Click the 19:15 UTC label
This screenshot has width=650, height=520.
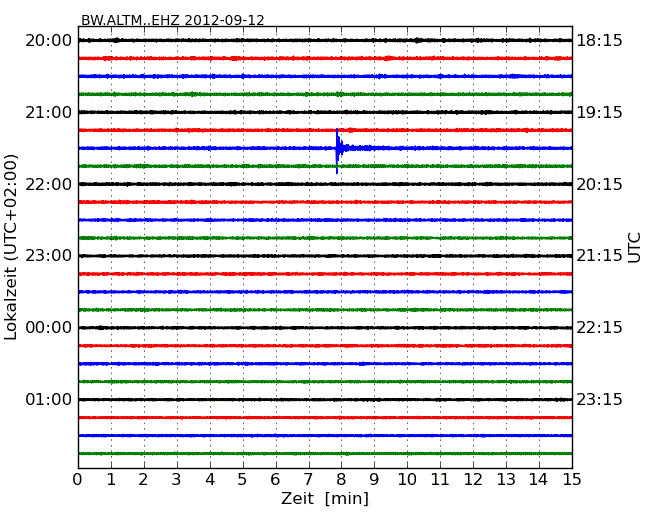click(599, 112)
